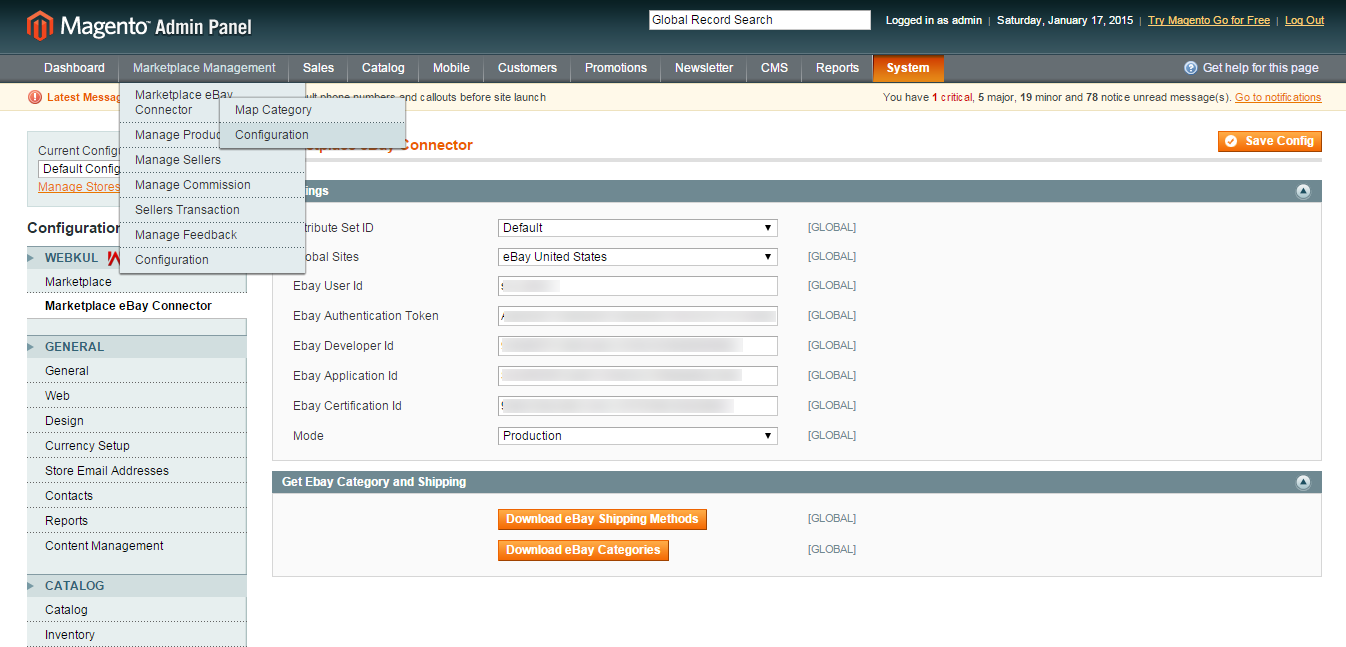Expand the CATALOG section arrow
The image size is (1346, 647).
coord(31,585)
